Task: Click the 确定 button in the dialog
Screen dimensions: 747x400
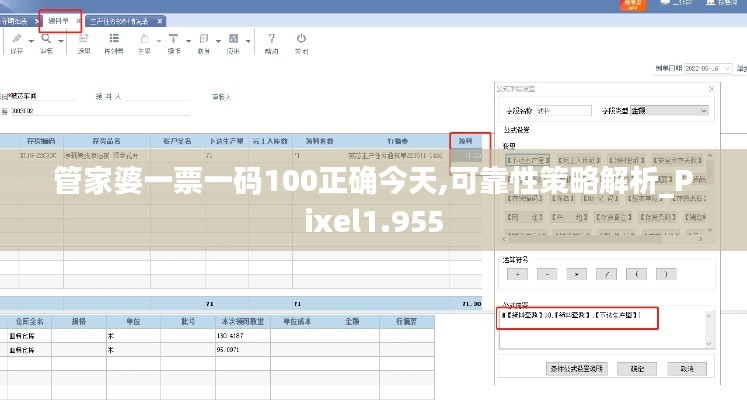Action: coord(636,368)
